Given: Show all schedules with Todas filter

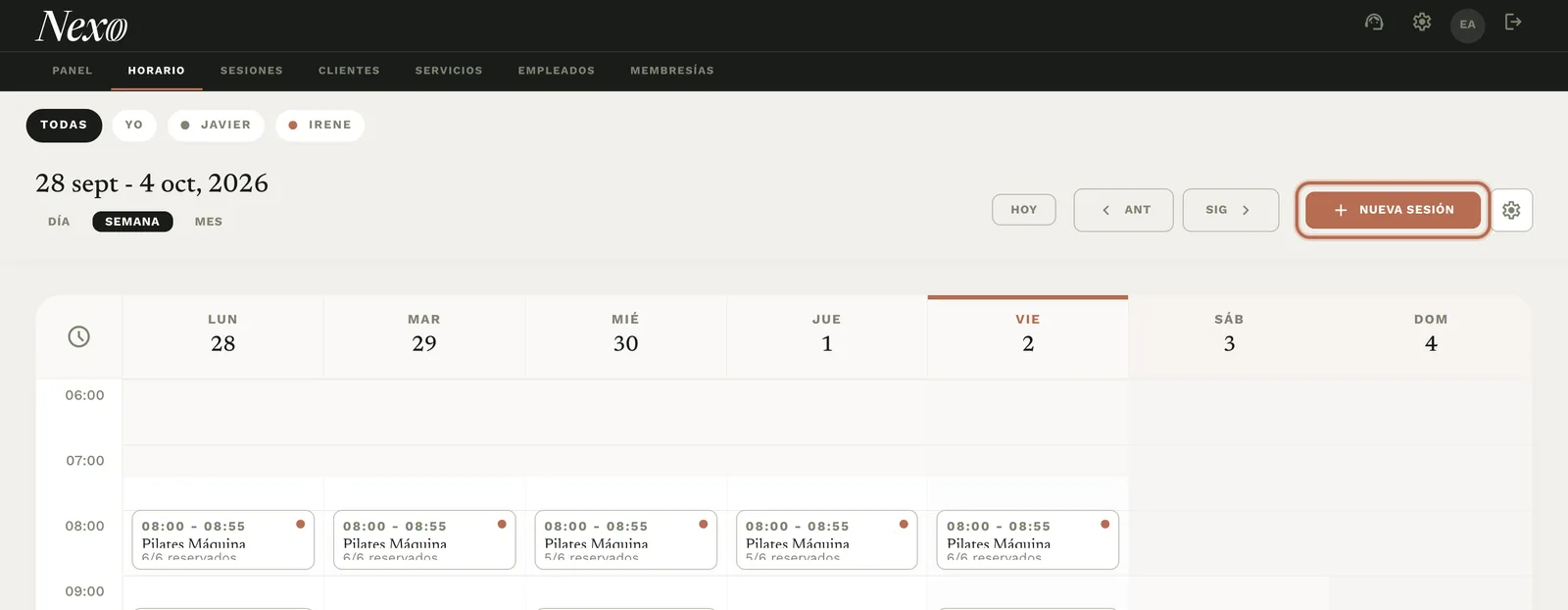Looking at the screenshot, I should (x=64, y=126).
